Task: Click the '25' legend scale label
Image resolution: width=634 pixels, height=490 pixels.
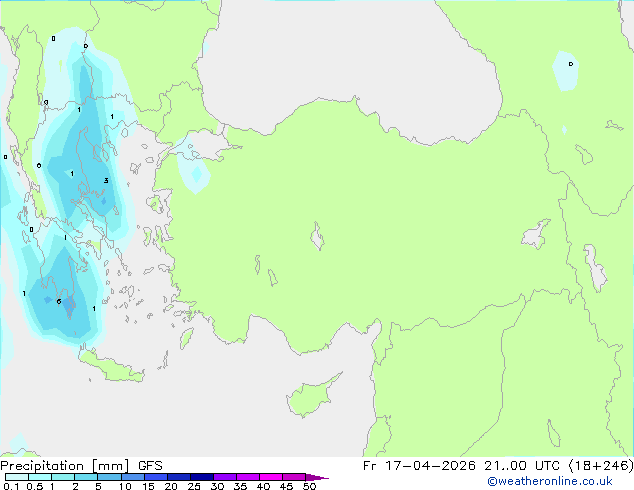Action: (x=194, y=486)
